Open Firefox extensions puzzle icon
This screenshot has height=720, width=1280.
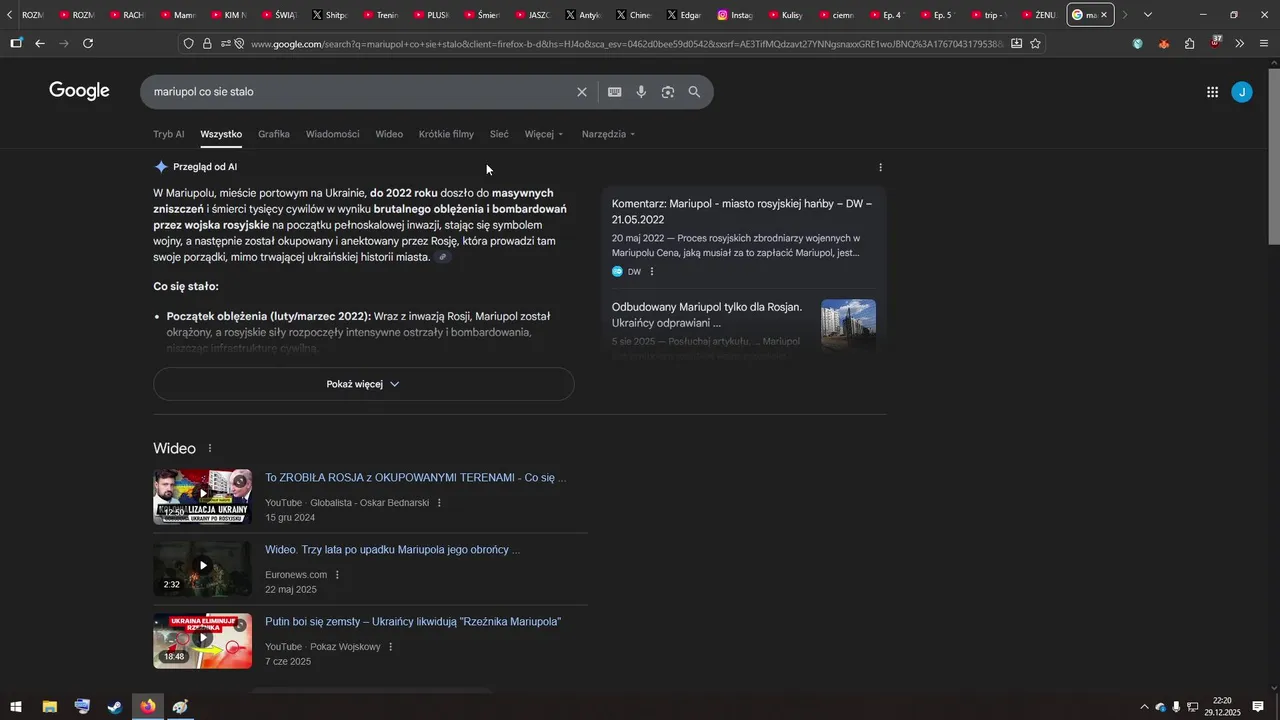coord(1189,43)
